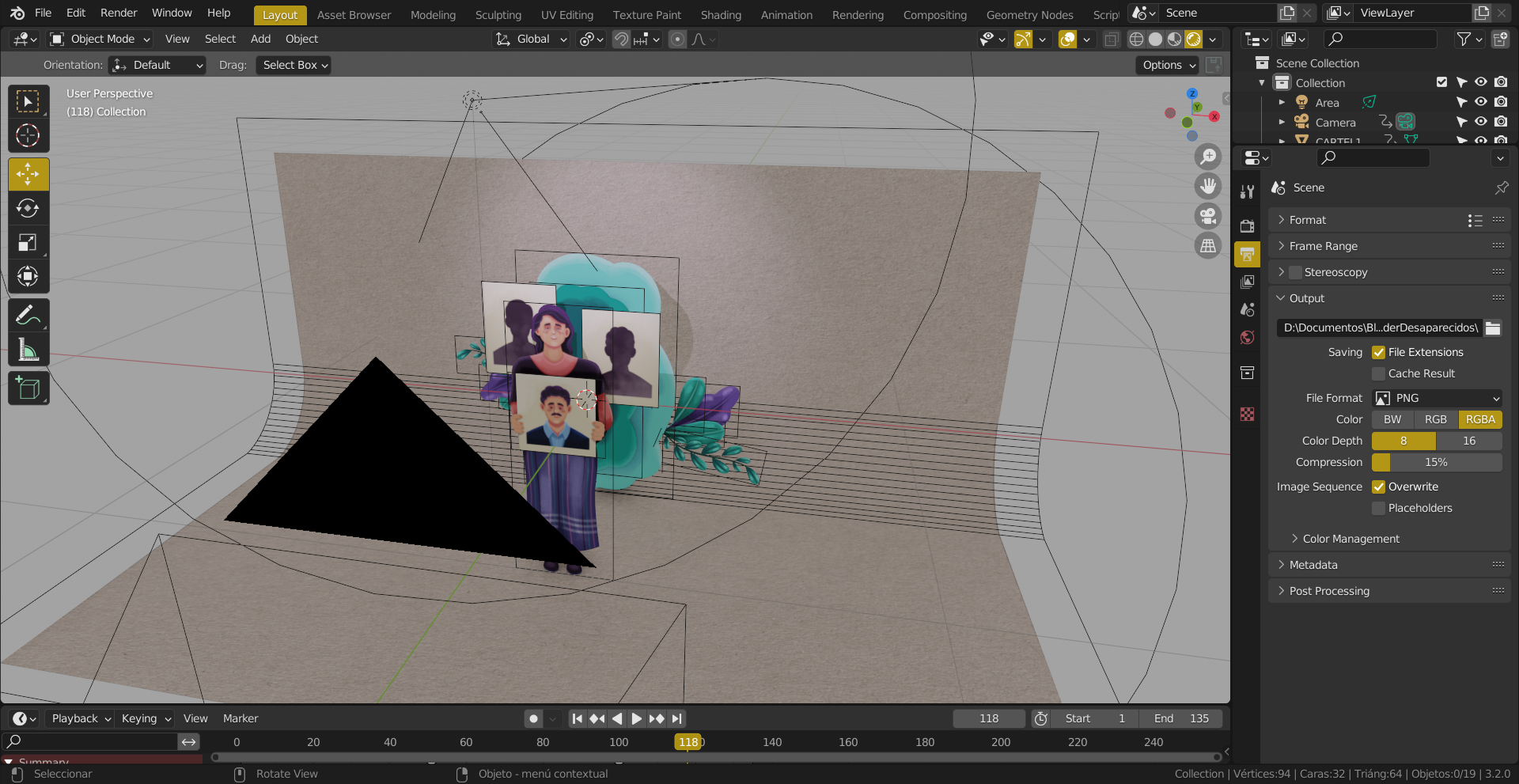Open the World properties tab icon
1519x784 pixels.
coord(1247,338)
